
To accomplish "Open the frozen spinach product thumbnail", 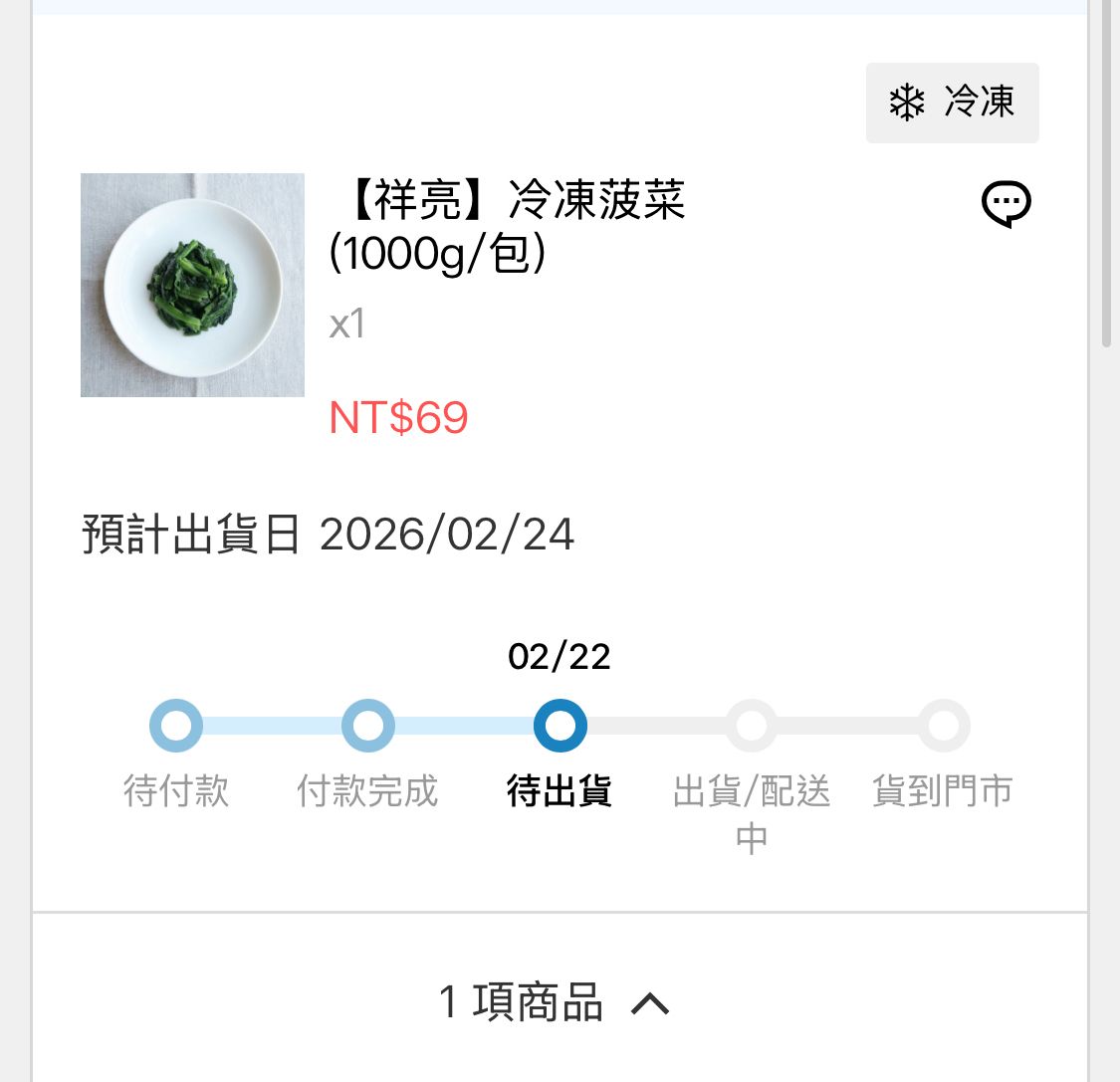I will pos(192,285).
